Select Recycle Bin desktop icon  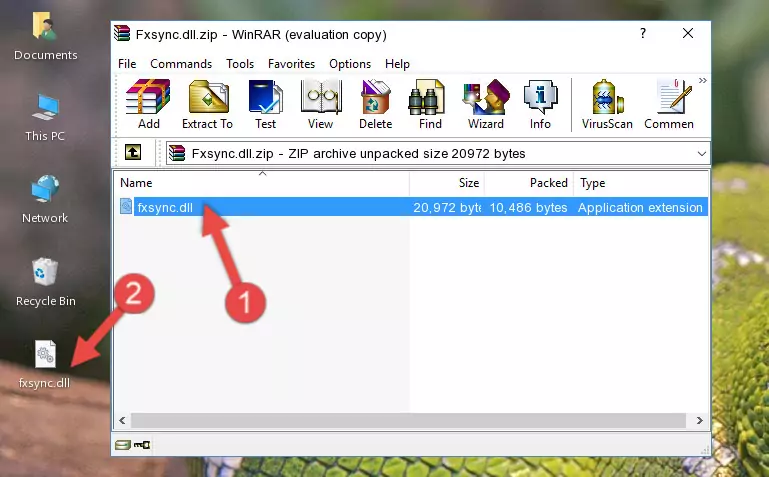pos(46,282)
